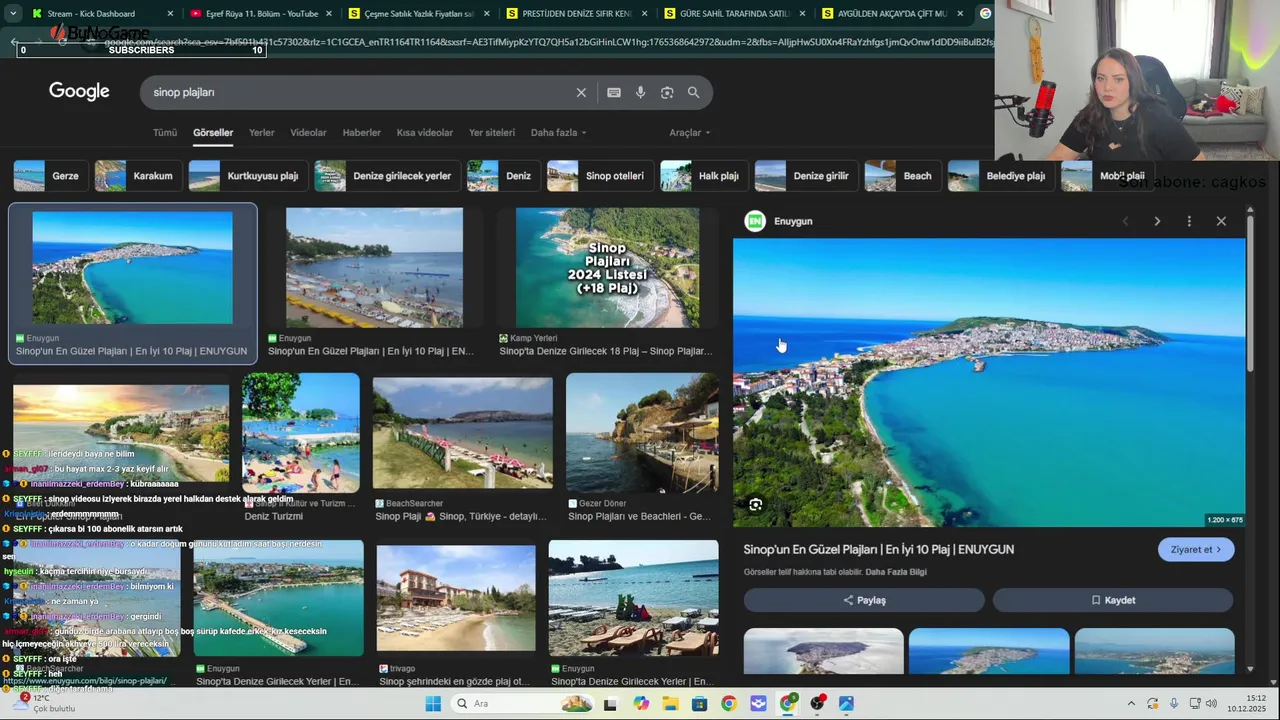Open BeachSearcher Sinop Plajı thumbnail

462,433
